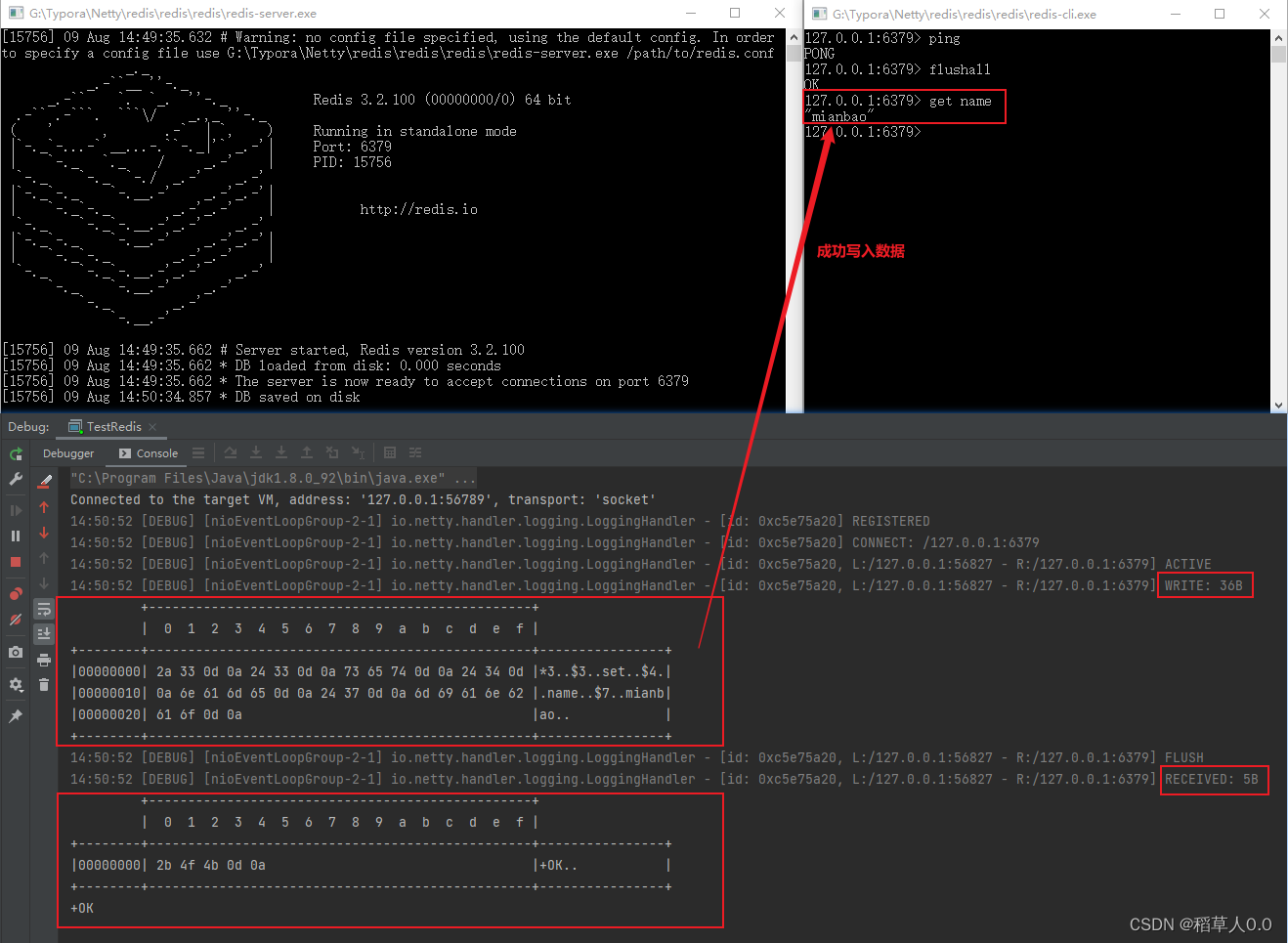Click the last empty redis-cli prompt line
This screenshot has width=1288, height=943.
tap(863, 132)
